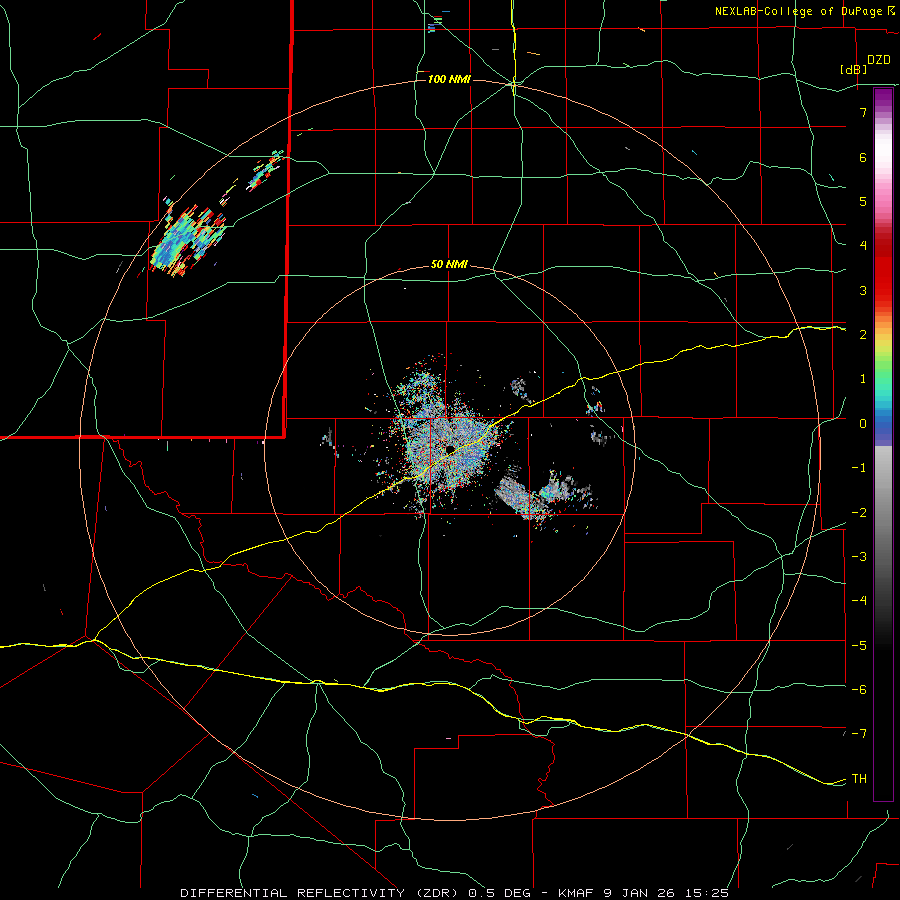Select the 50 NMI range ring label
Screen dimensions: 900x900
tap(449, 265)
